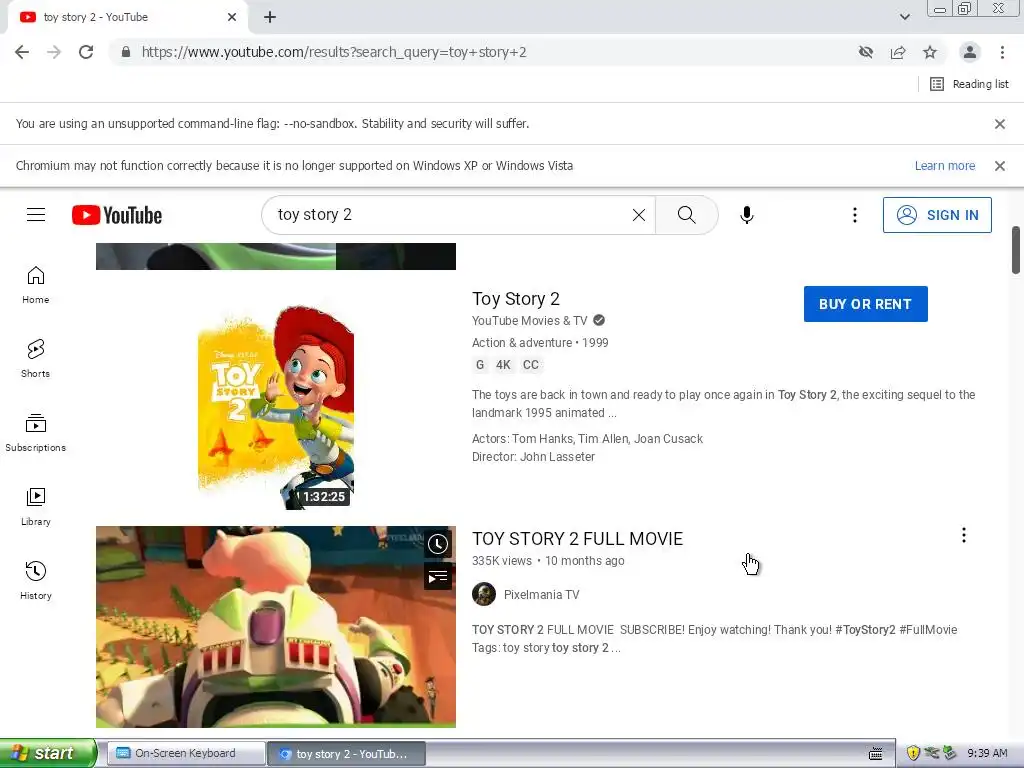
Task: Go to the YouTube logo homepage
Action: point(117,215)
